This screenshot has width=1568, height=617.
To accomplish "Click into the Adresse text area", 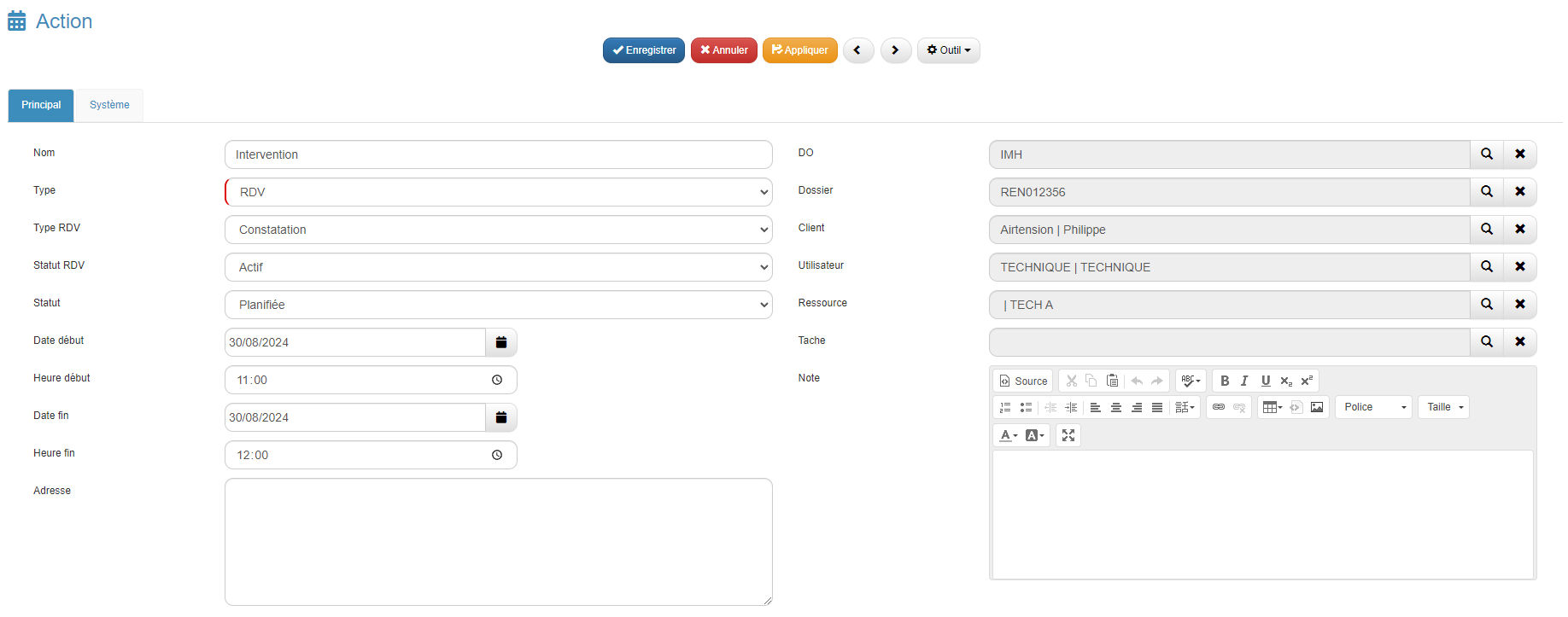I will [x=499, y=542].
